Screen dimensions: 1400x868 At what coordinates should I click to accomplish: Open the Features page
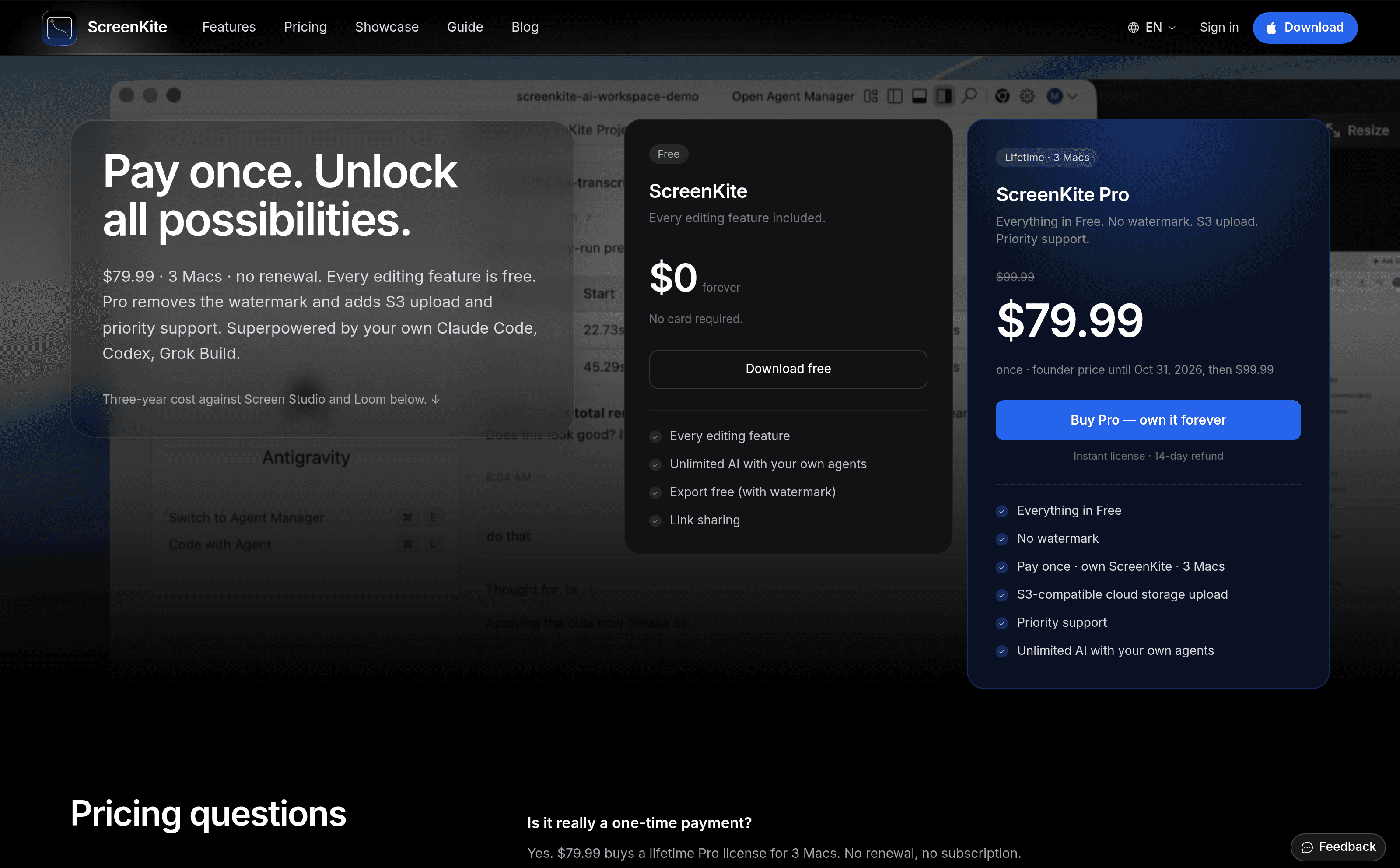pyautogui.click(x=229, y=27)
